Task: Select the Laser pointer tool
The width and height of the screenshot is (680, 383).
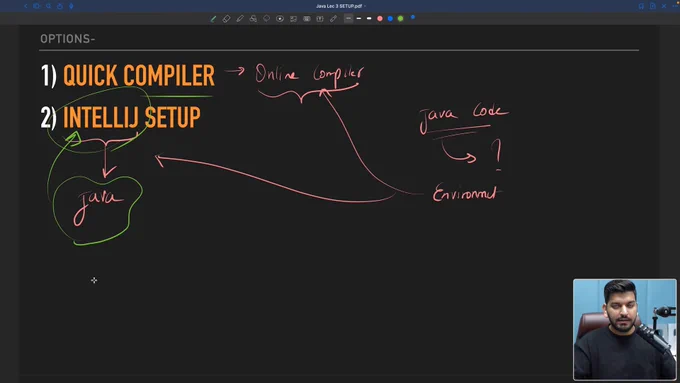Action: tap(333, 19)
